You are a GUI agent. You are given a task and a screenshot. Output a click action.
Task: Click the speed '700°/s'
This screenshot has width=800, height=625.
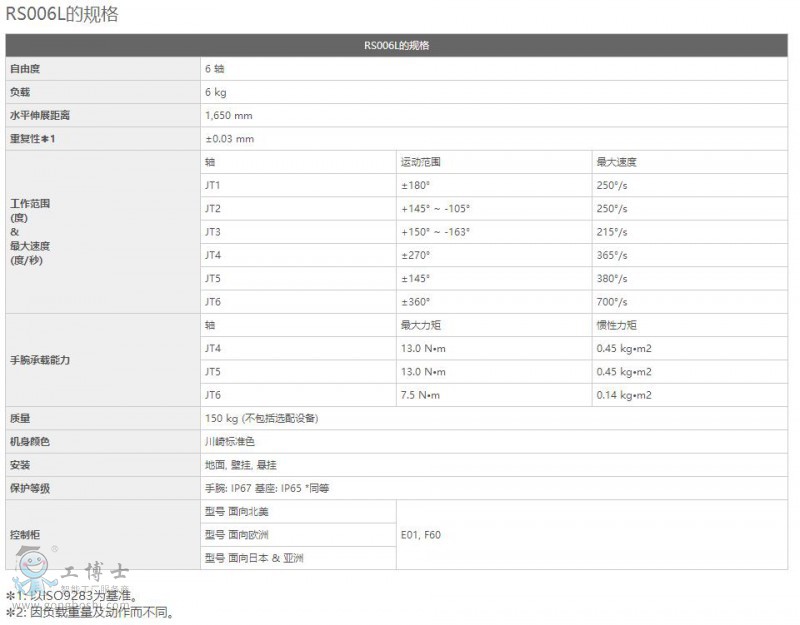coord(612,302)
